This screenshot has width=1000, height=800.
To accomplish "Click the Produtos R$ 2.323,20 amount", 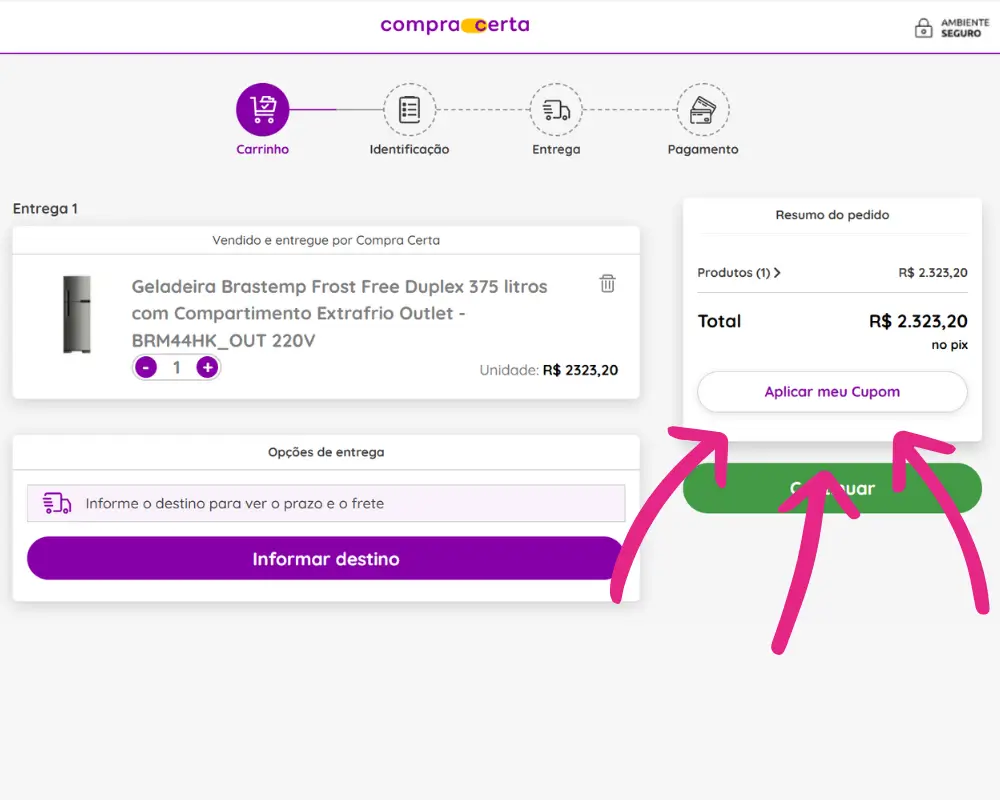I will coord(933,273).
